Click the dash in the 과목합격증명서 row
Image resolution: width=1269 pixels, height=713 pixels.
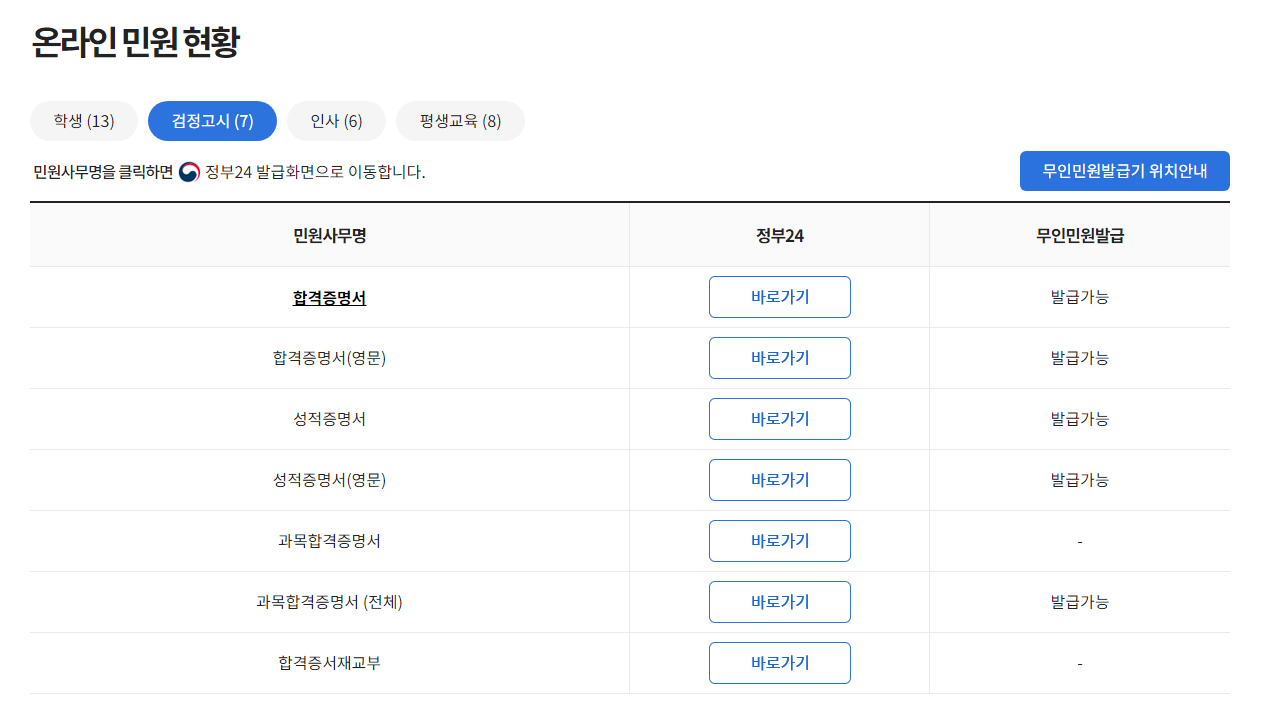[x=1079, y=540]
